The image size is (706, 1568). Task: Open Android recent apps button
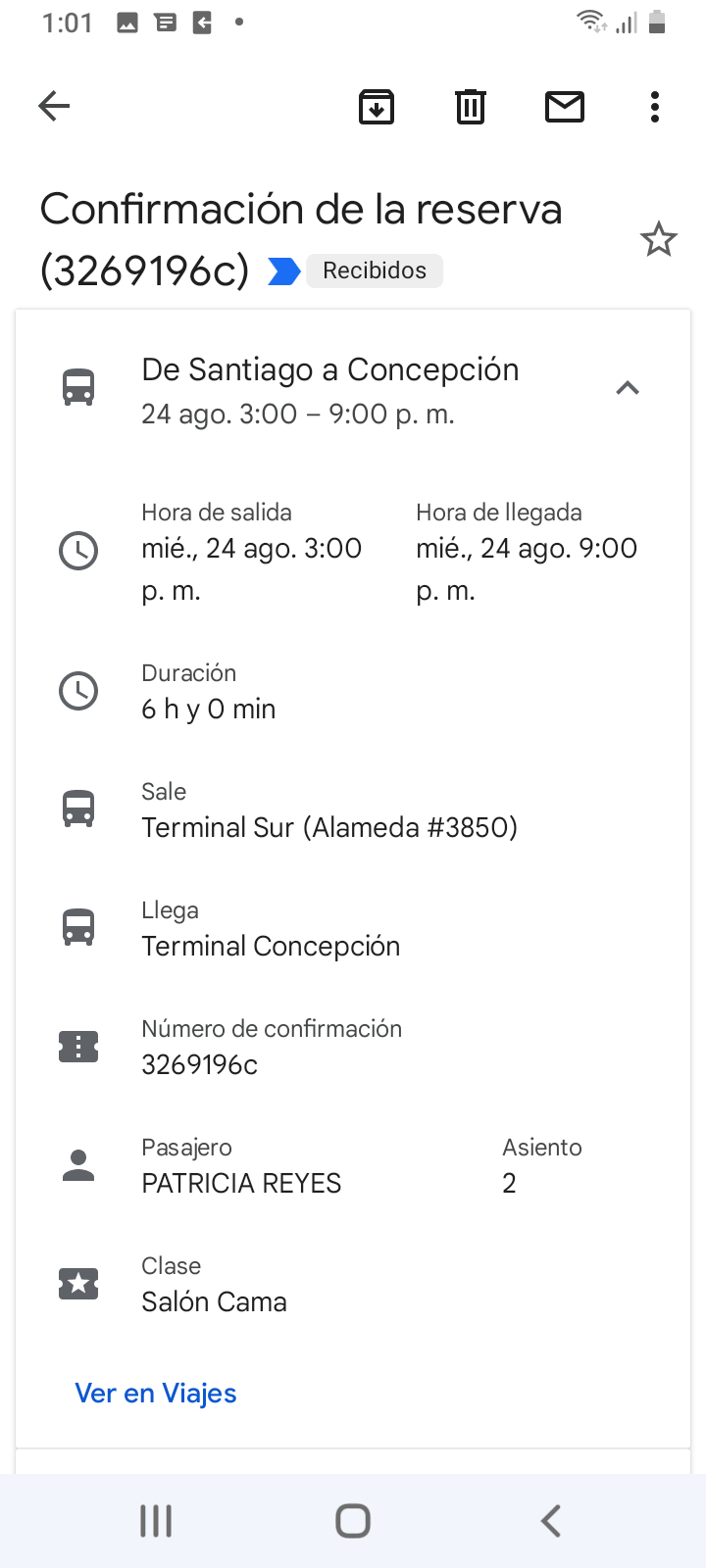pos(156,1521)
